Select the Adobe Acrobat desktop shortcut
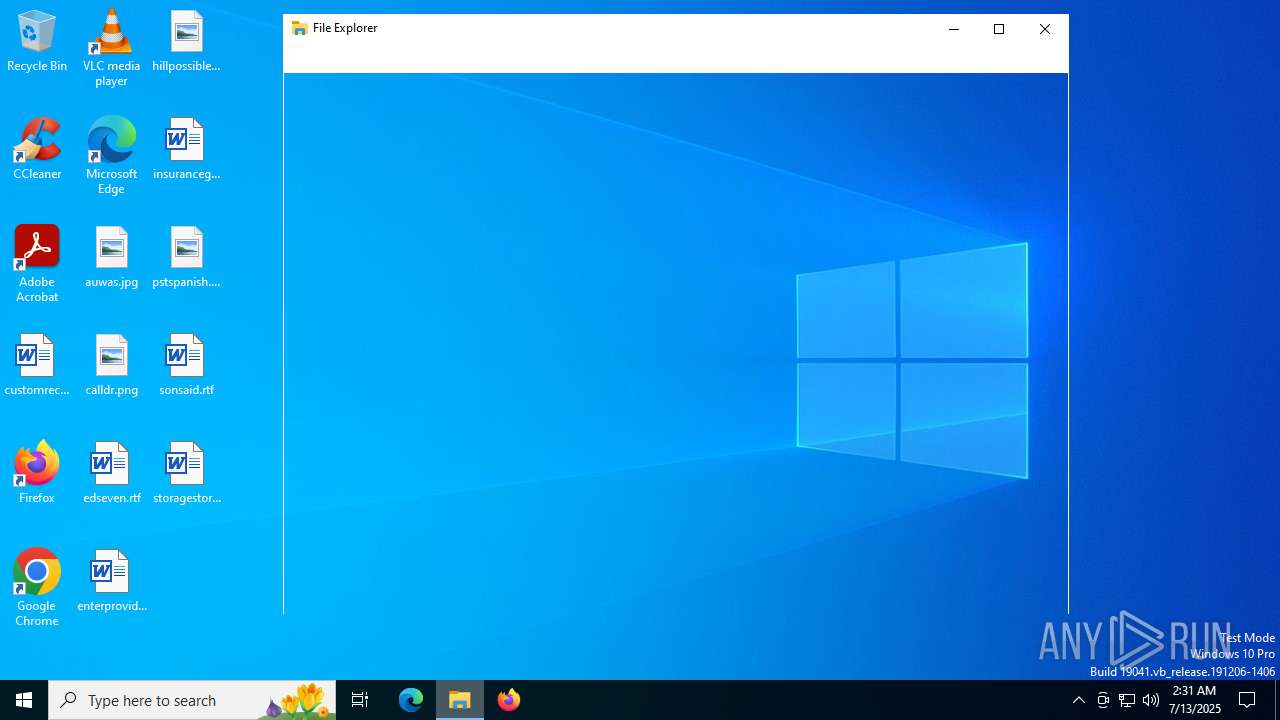This screenshot has height=720, width=1280. click(x=37, y=264)
